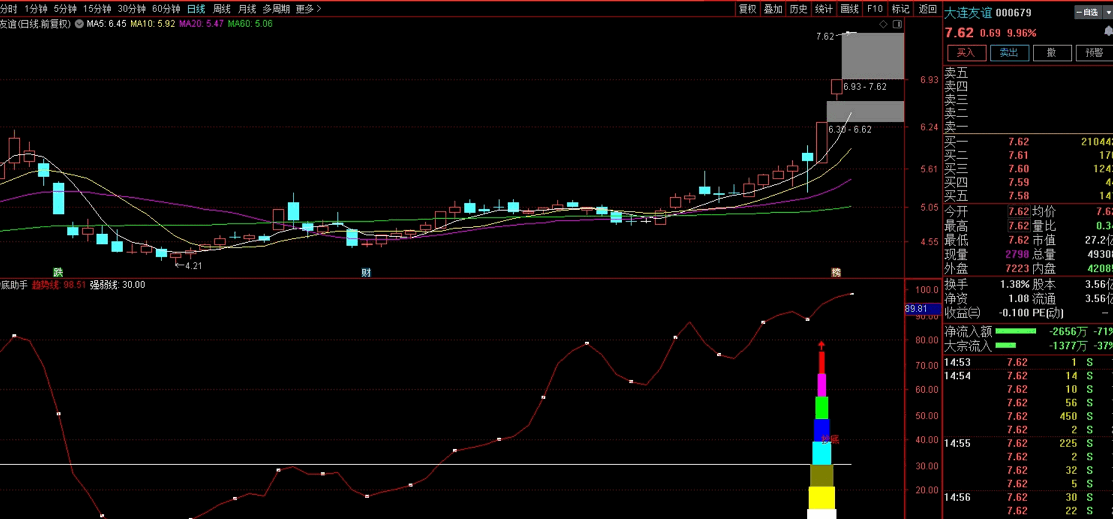Open the 多周期 multi-period view
The width and height of the screenshot is (1113, 519).
[276, 9]
